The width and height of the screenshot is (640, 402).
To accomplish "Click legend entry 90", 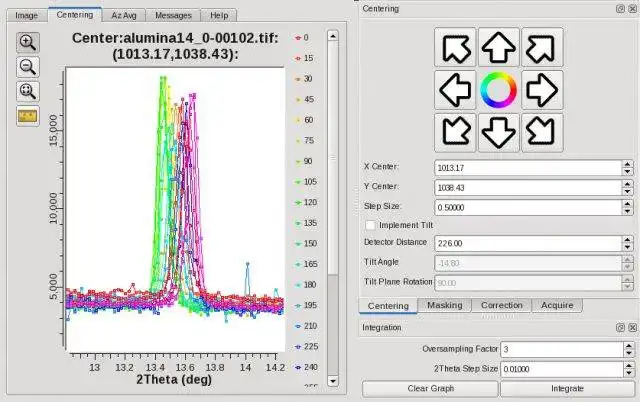I will (x=304, y=161).
